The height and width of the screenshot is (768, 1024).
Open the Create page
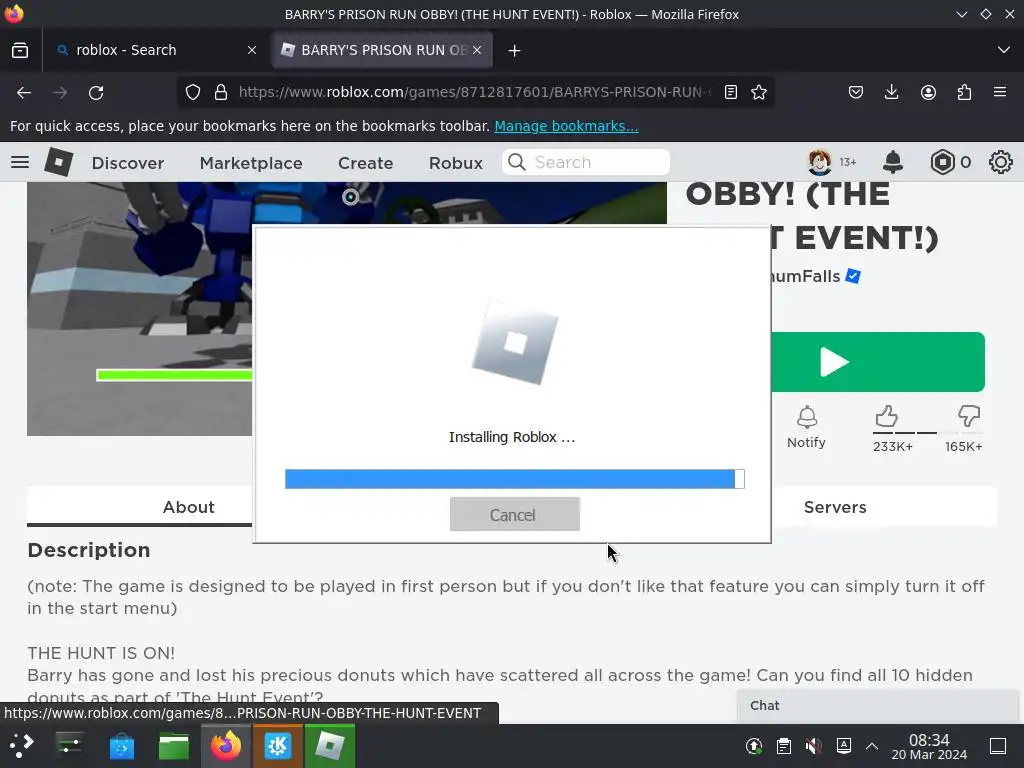point(365,163)
